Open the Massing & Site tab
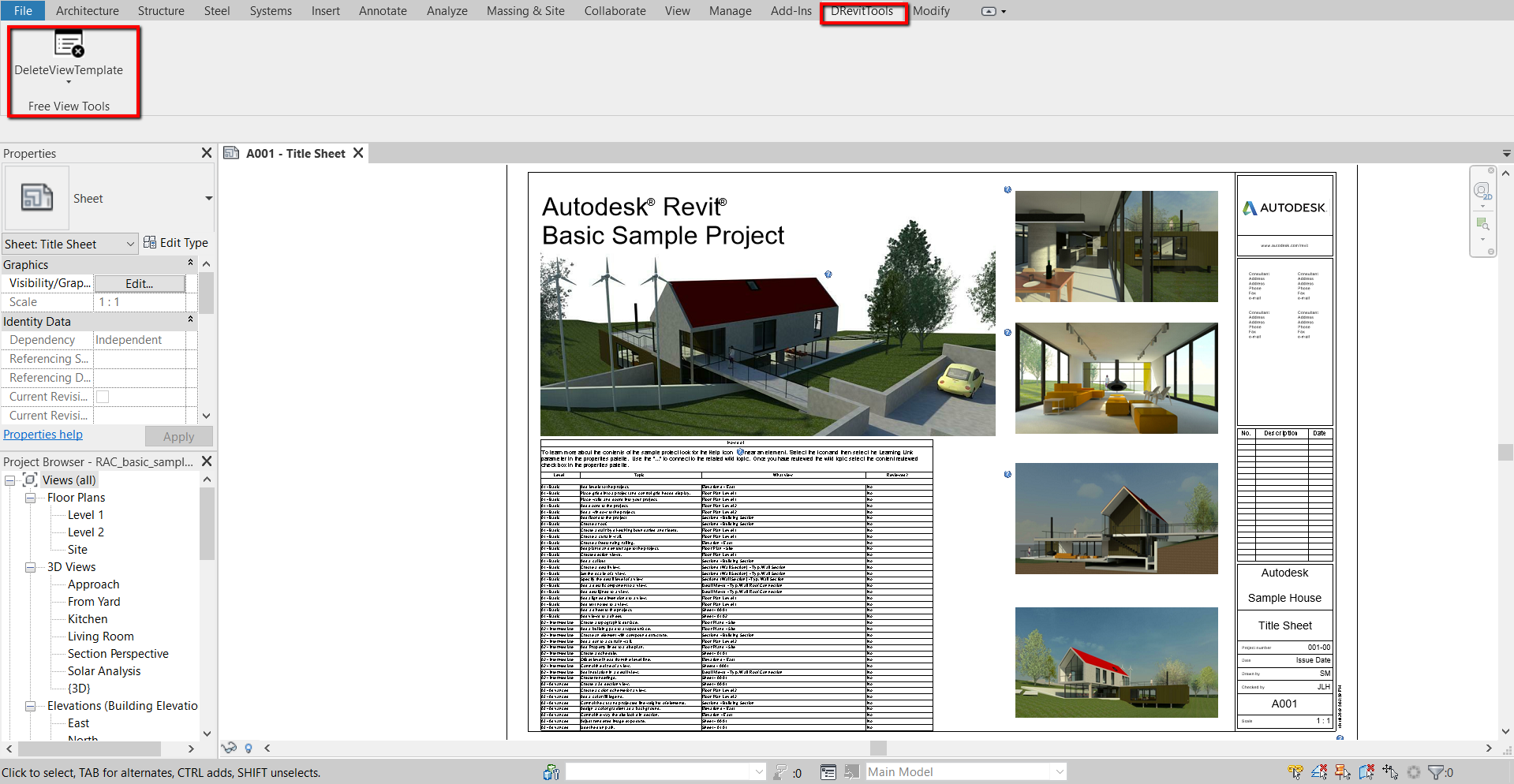The height and width of the screenshot is (784, 1514). [x=525, y=11]
